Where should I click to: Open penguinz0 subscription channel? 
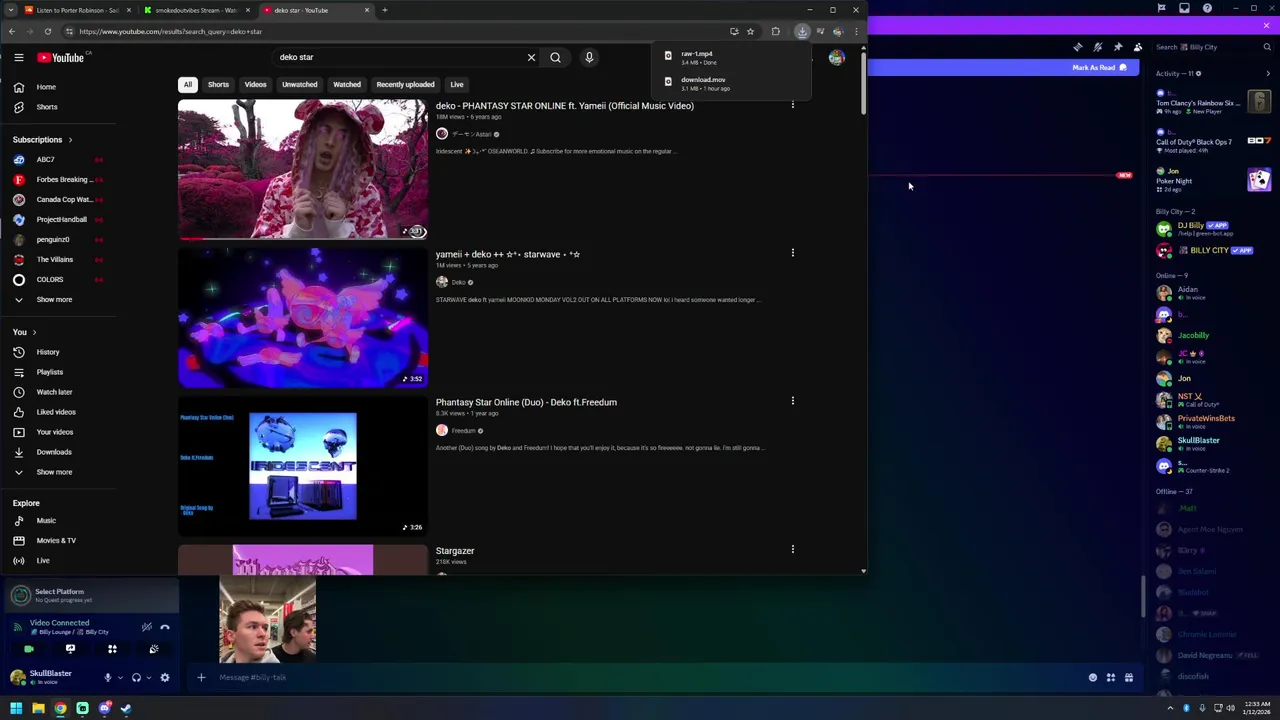53,239
